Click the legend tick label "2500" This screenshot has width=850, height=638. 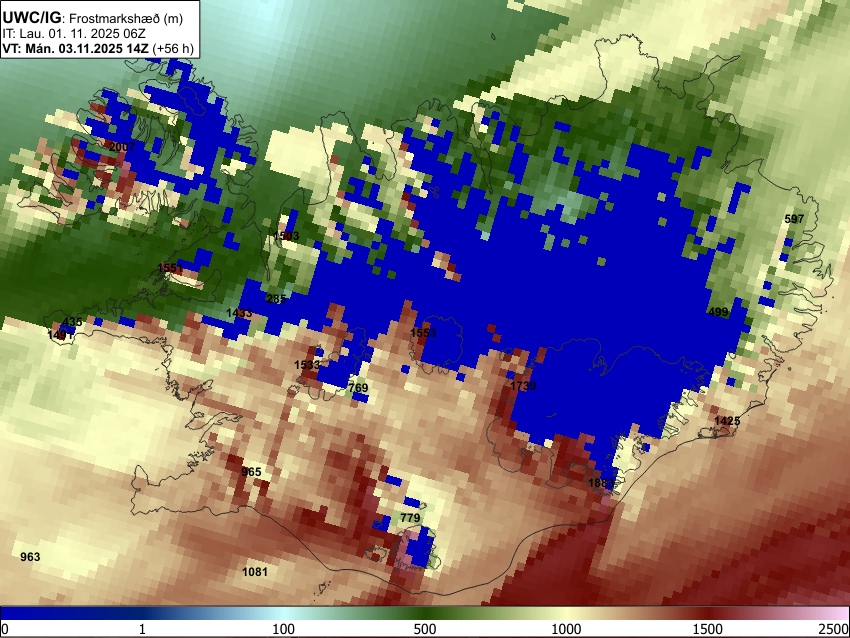[835, 629]
